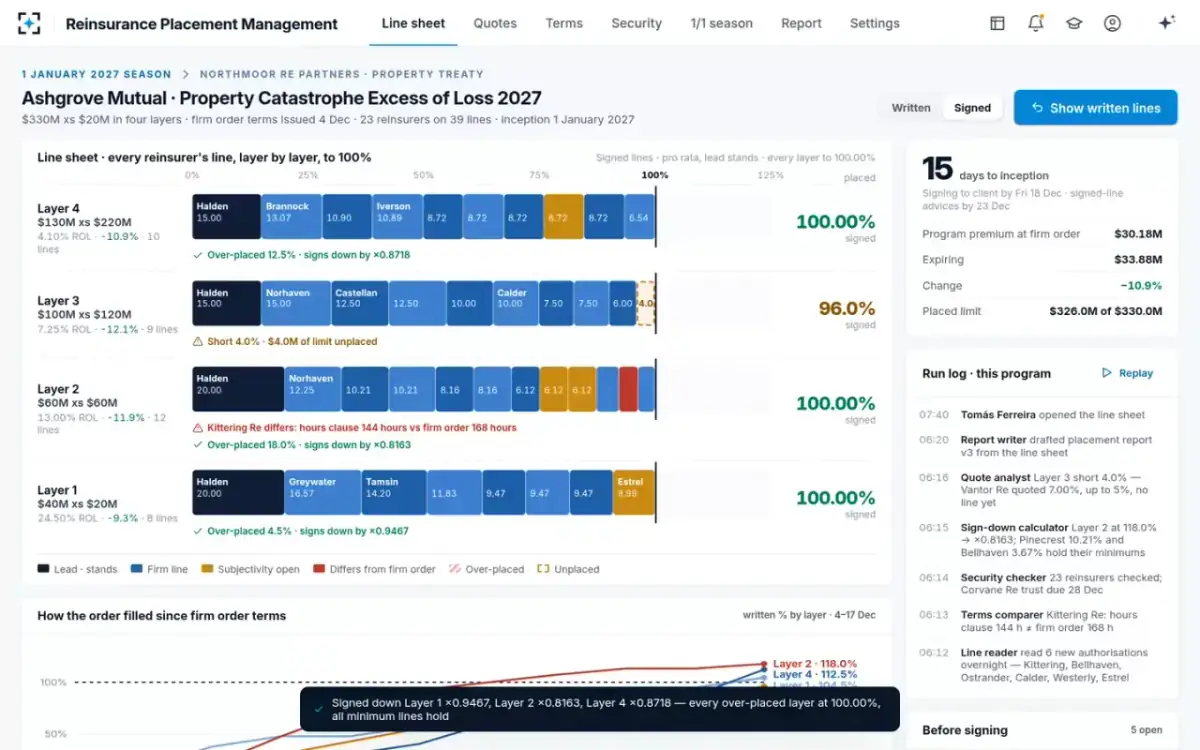Follow the Northmoor Re Partners · Property Treaty breadcrumb
This screenshot has width=1200, height=750.
341,74
